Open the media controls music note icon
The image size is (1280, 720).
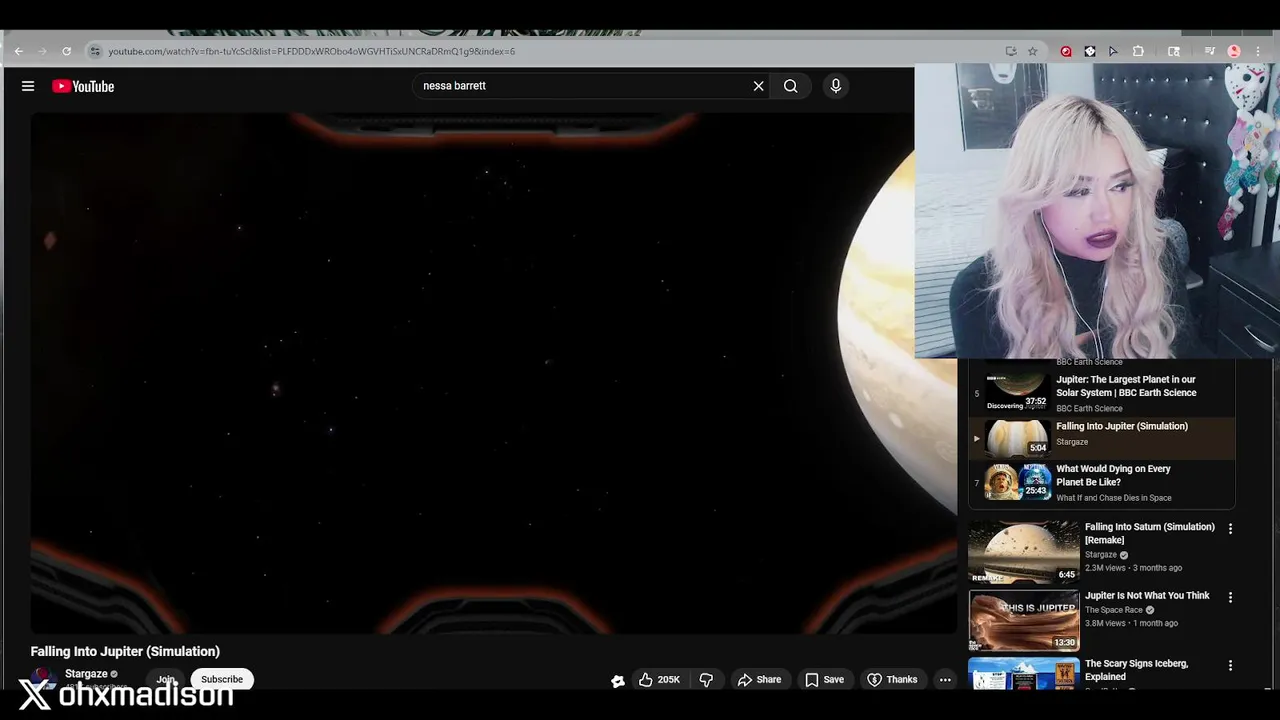tap(1209, 51)
